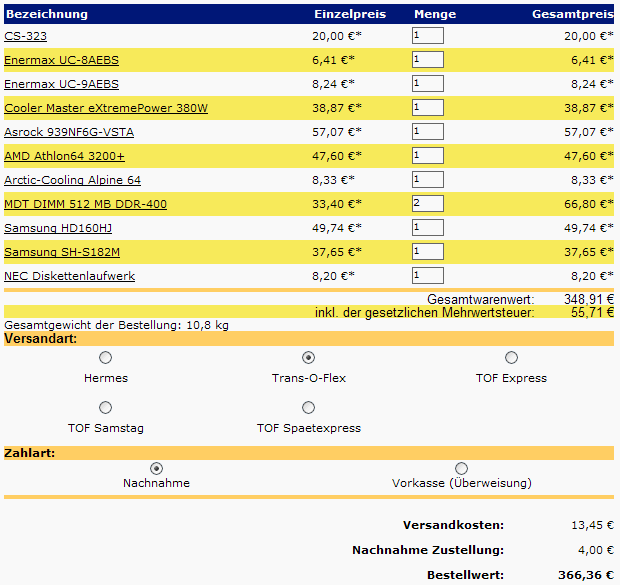Click the Einzelpreis column header
Image resolution: width=620 pixels, height=585 pixels.
point(350,14)
